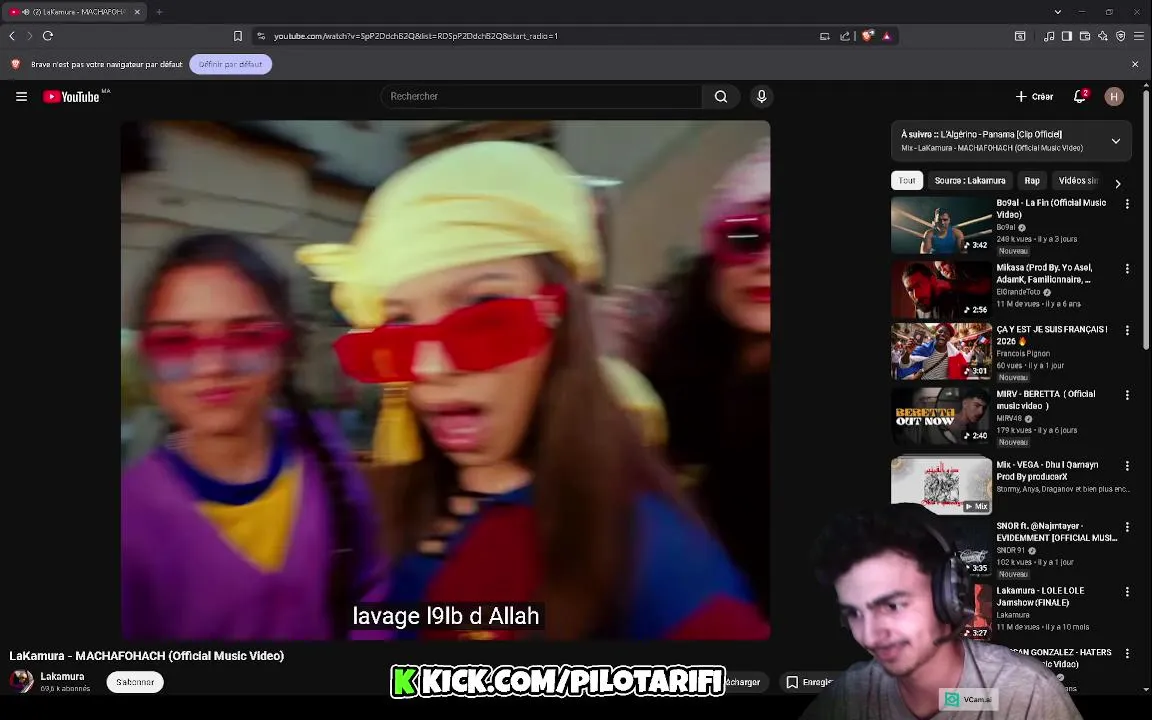Open Mix VEGA Dhu l Qarnayn thumbnail
The height and width of the screenshot is (720, 1152).
coord(941,485)
